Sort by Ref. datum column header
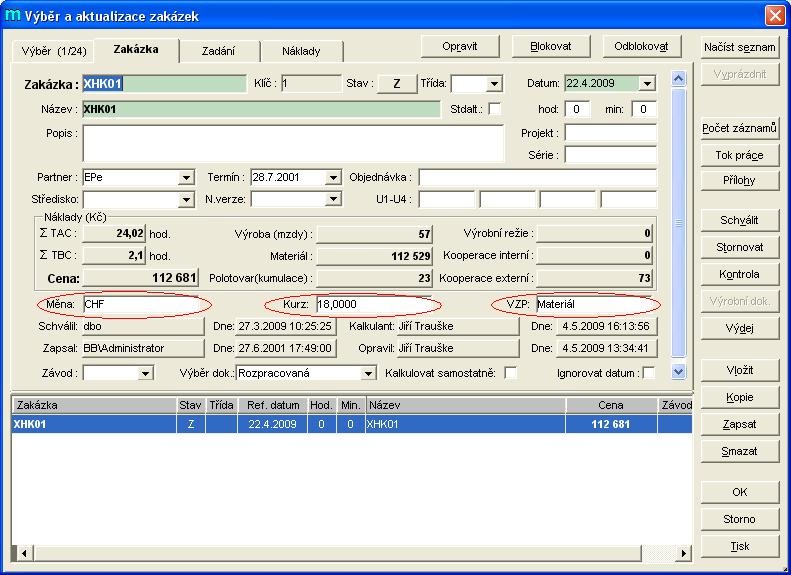 point(273,405)
